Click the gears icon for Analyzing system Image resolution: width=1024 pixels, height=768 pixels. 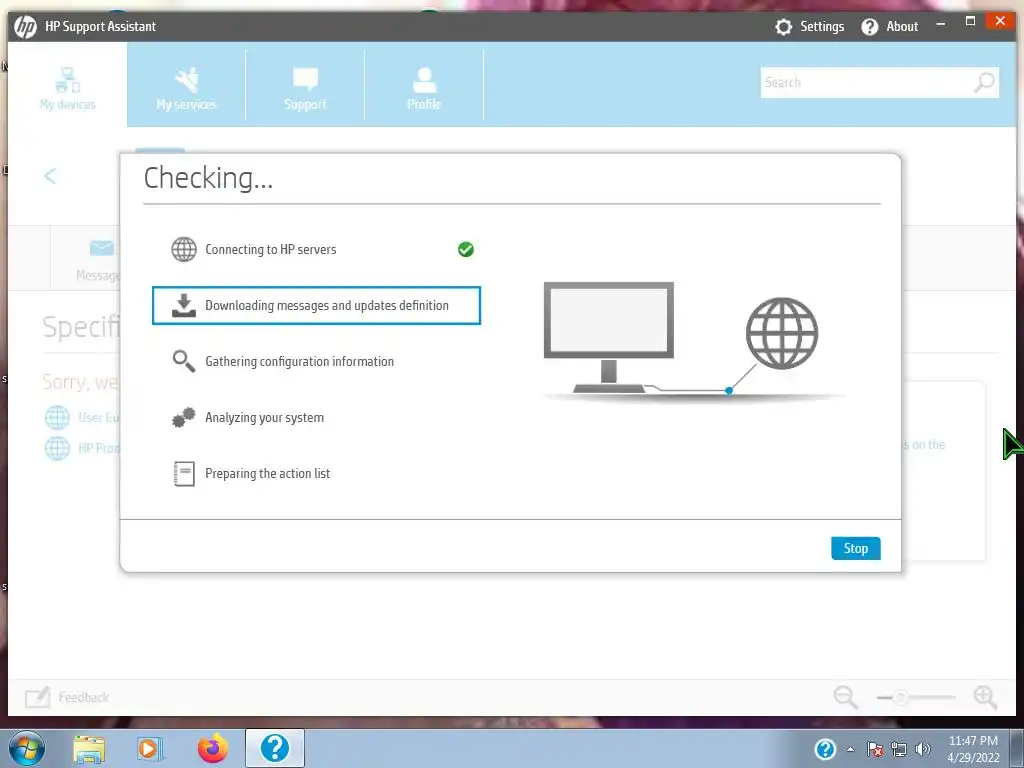pyautogui.click(x=184, y=417)
